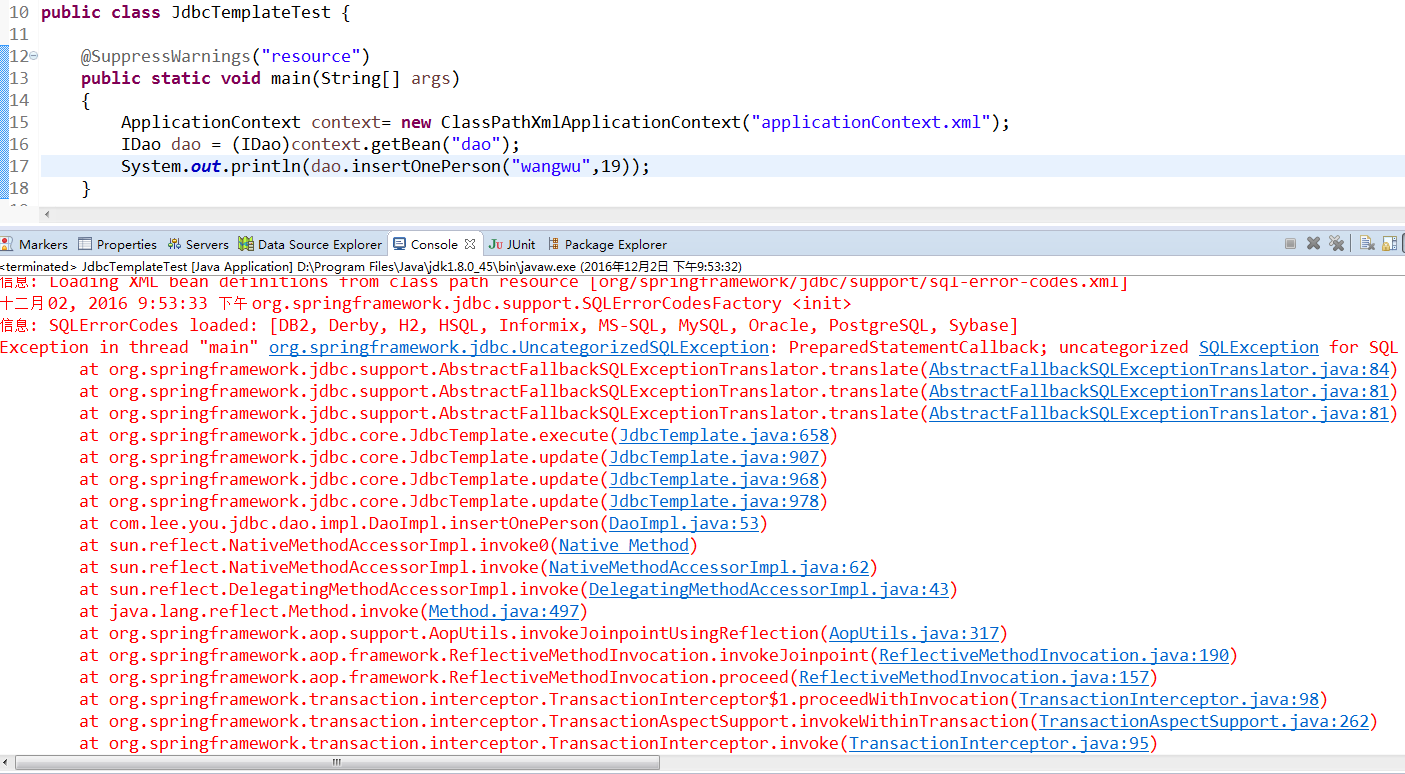Screen dimensions: 1405x774
Task: Collapse the main method fold marker on line 12
Action: click(34, 56)
